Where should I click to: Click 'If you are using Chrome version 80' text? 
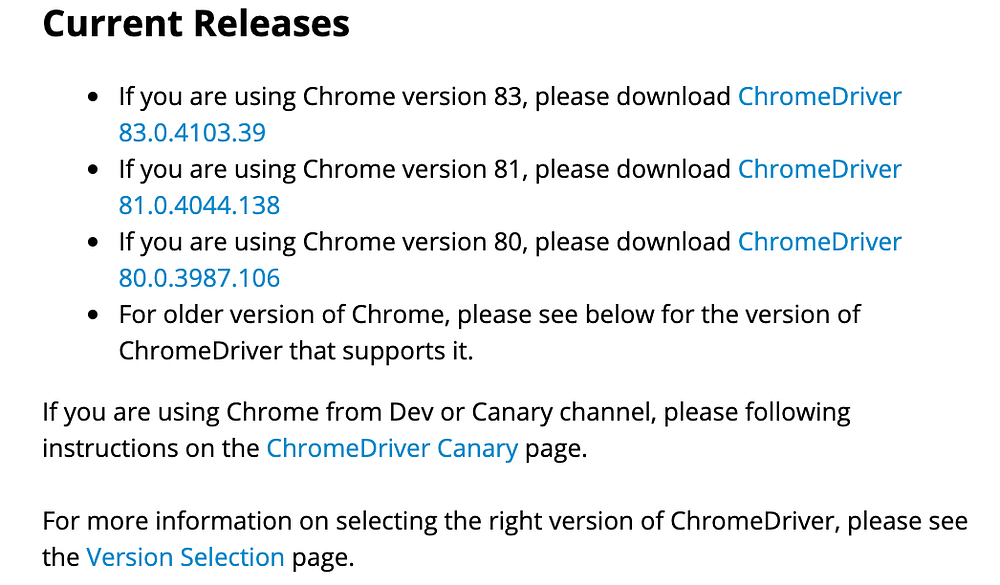tap(323, 242)
